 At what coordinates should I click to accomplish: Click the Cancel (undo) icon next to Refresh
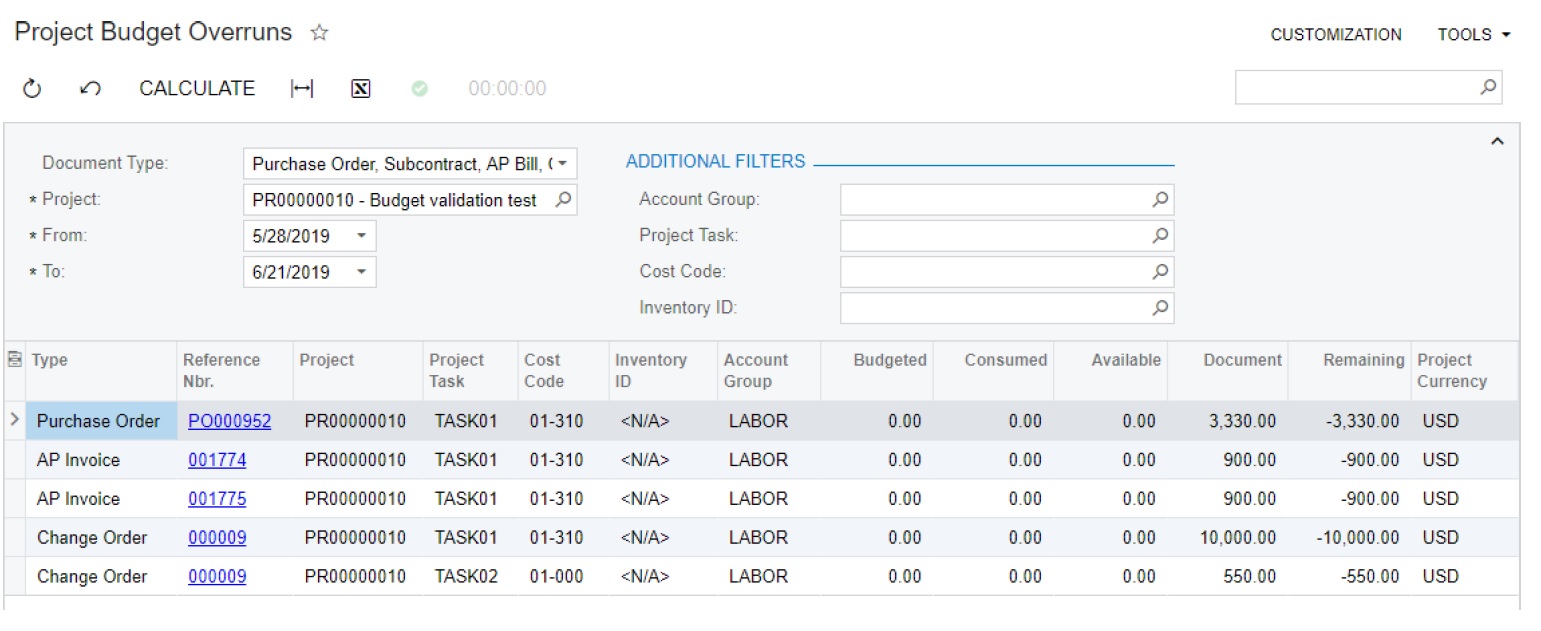[89, 88]
